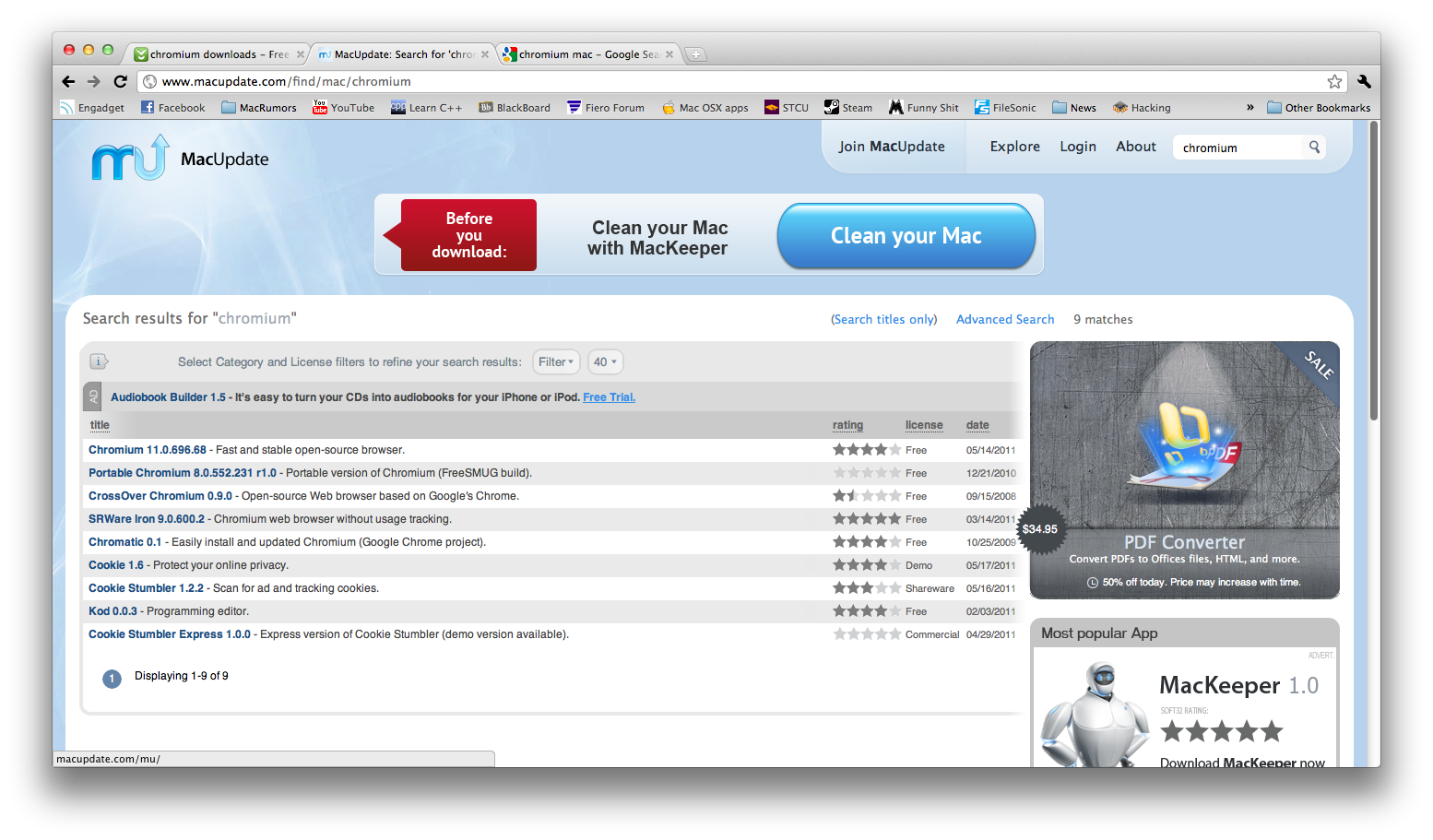Image resolution: width=1433 pixels, height=840 pixels.
Task: Click the info icon in the filter bar
Action: [x=99, y=361]
